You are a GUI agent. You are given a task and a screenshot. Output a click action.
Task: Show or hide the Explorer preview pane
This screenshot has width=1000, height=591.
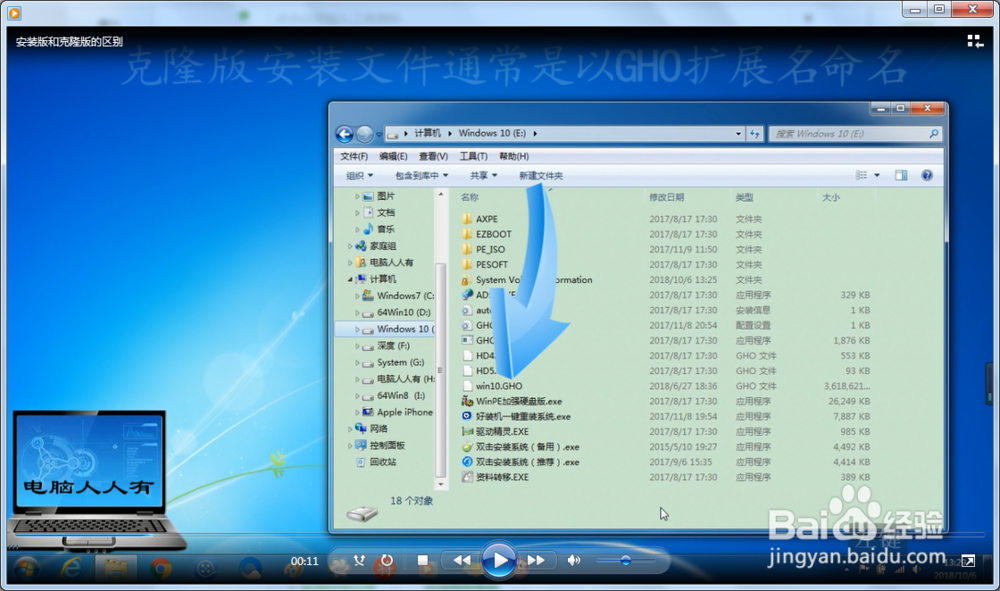(x=901, y=175)
